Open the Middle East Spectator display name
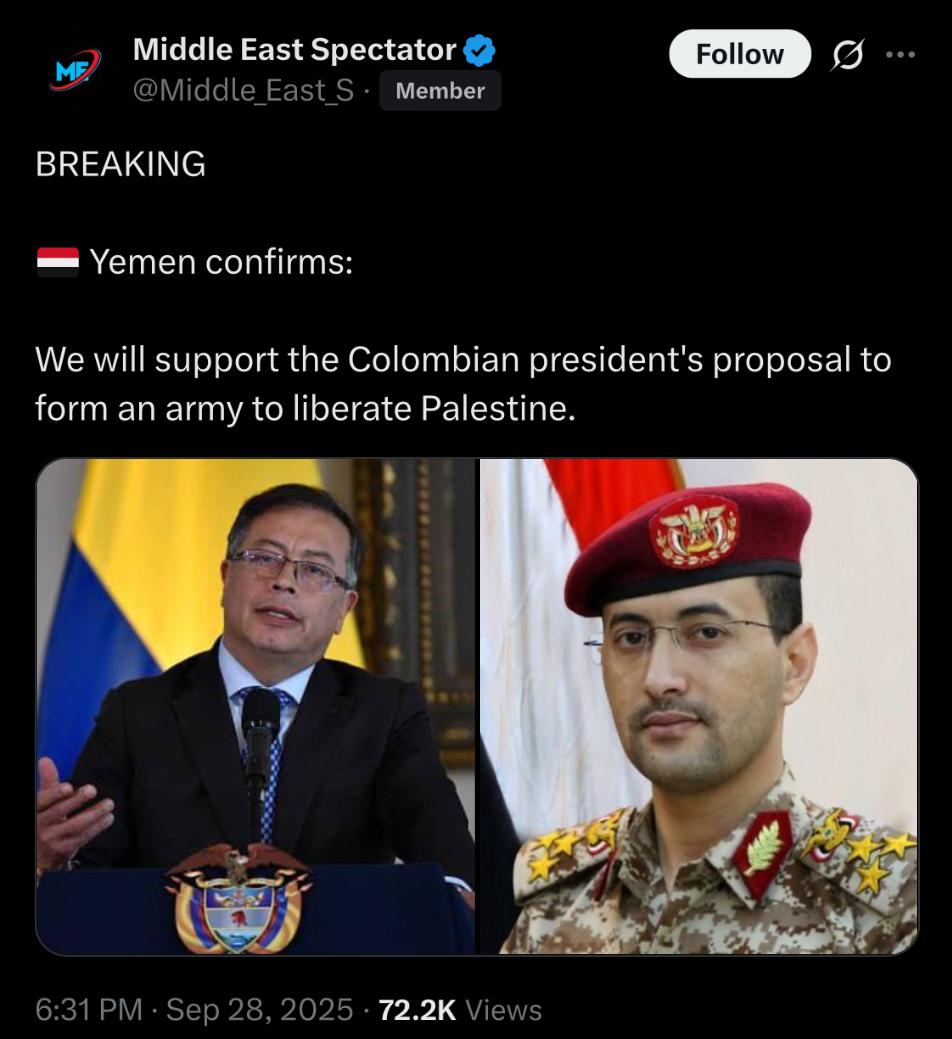952x1039 pixels. coord(294,50)
